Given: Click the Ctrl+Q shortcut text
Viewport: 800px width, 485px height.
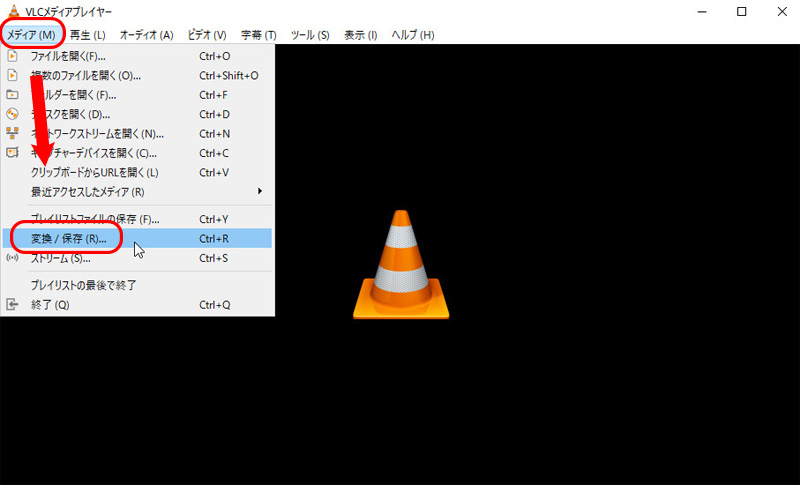Looking at the screenshot, I should pyautogui.click(x=215, y=305).
